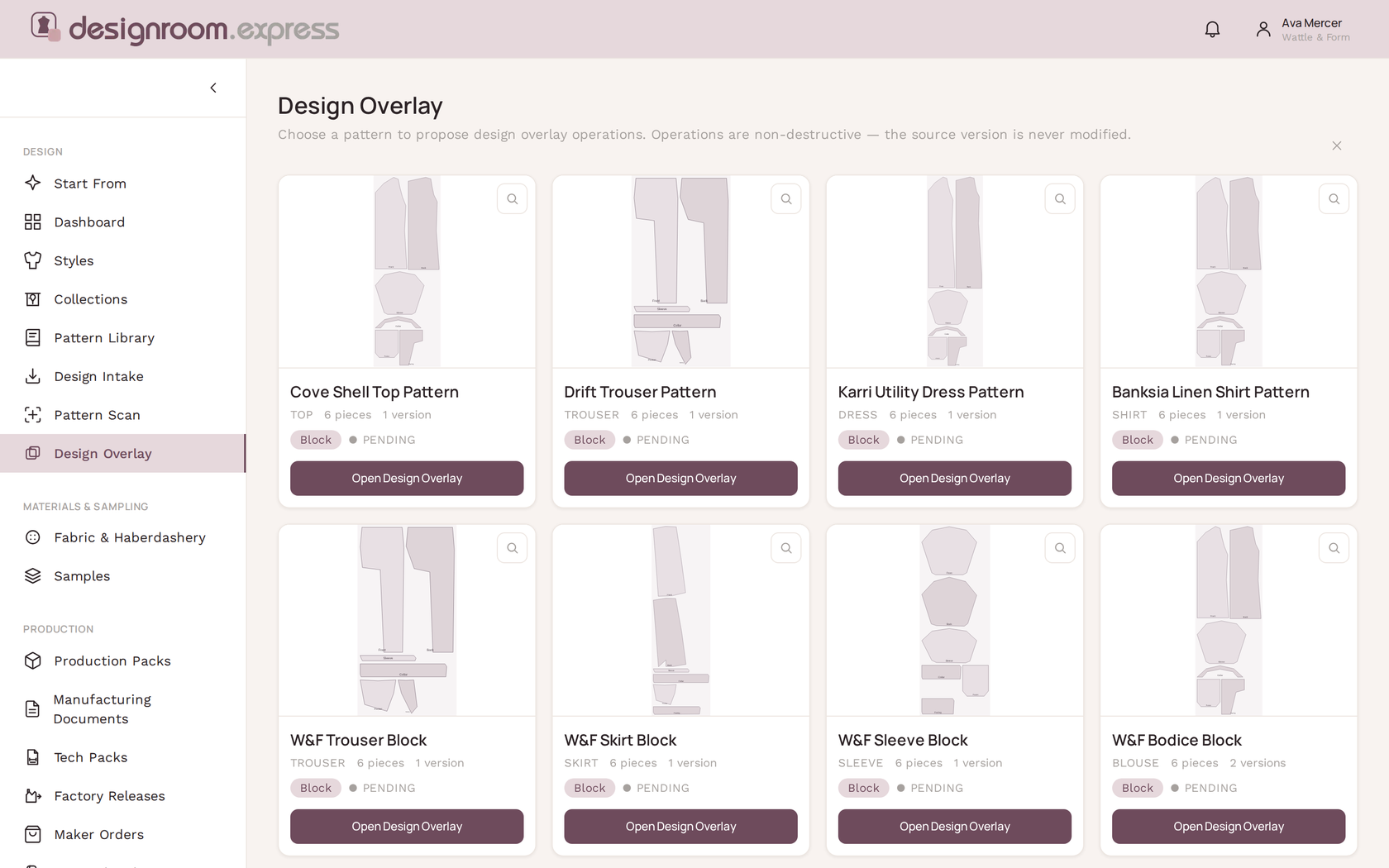
Task: Open Design Overlay for Cove Shell Top
Action: tap(407, 479)
